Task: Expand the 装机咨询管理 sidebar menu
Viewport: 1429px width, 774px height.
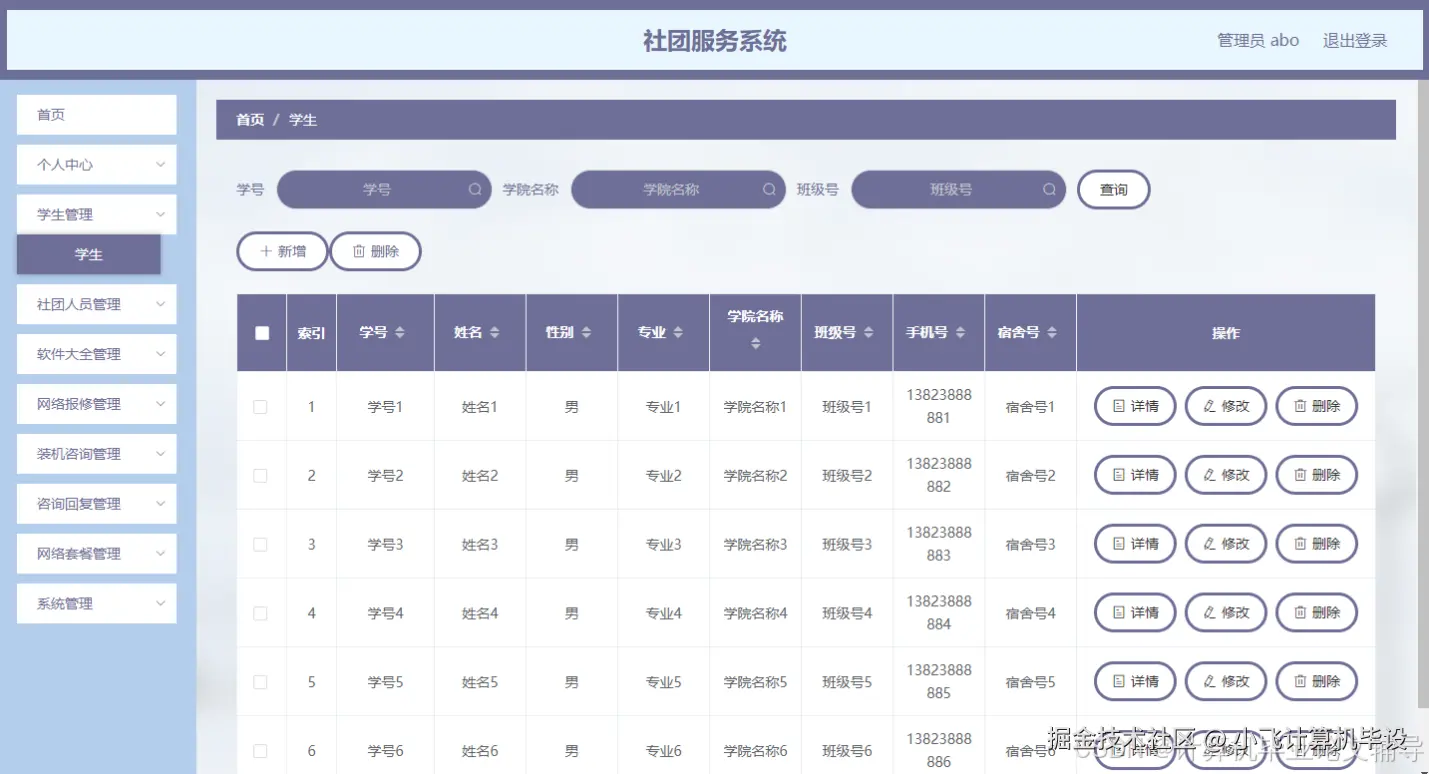Action: coord(97,454)
